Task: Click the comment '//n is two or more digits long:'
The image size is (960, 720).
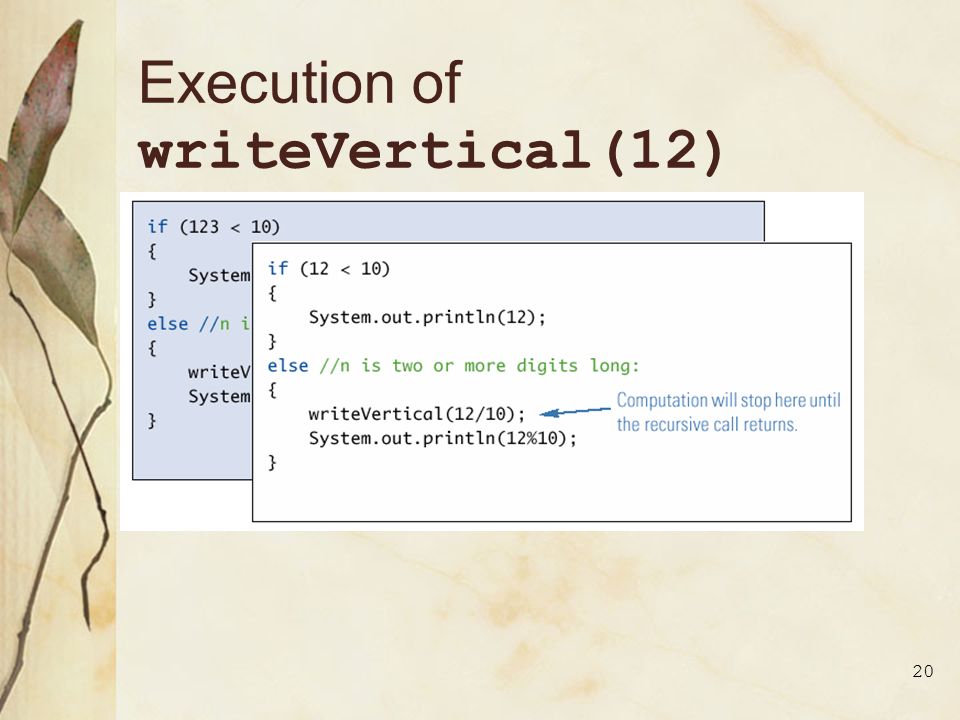Action: [479, 366]
